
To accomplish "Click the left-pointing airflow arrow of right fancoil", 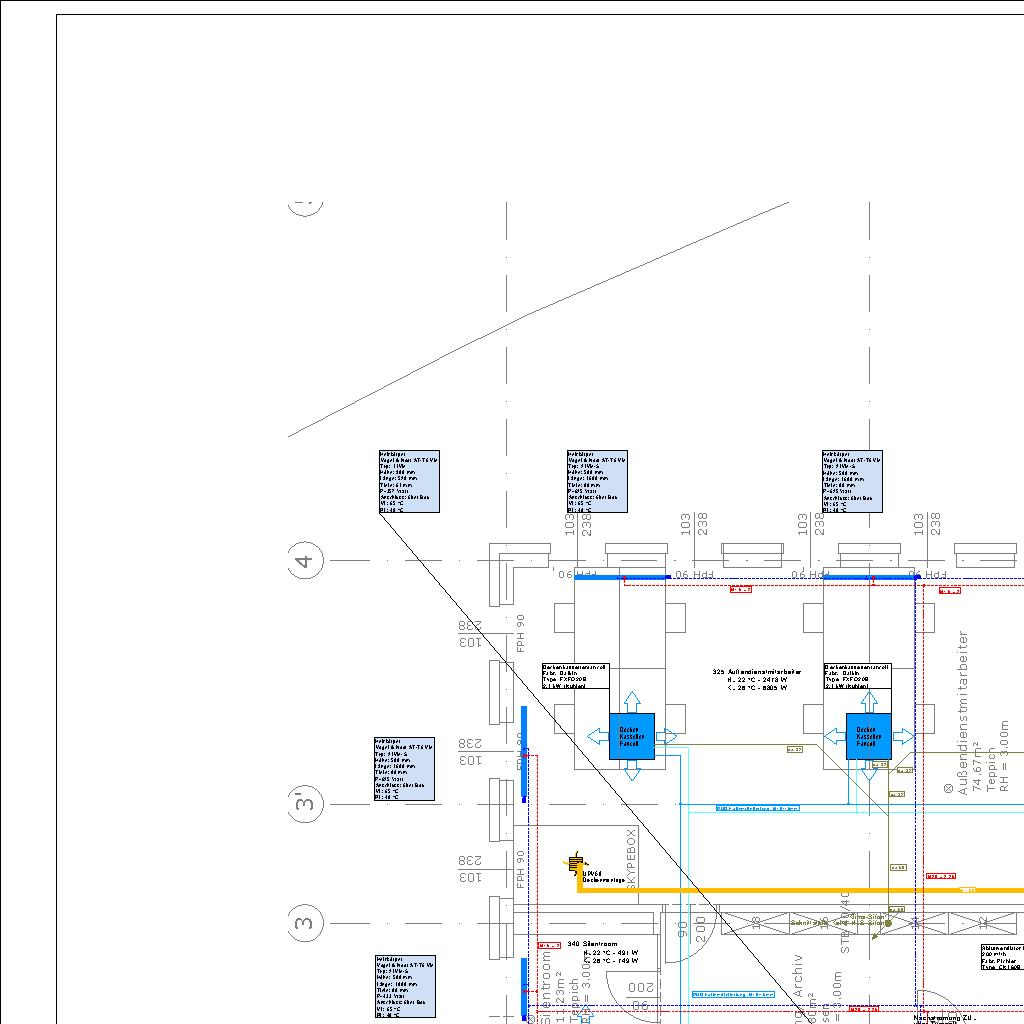I will tap(834, 737).
